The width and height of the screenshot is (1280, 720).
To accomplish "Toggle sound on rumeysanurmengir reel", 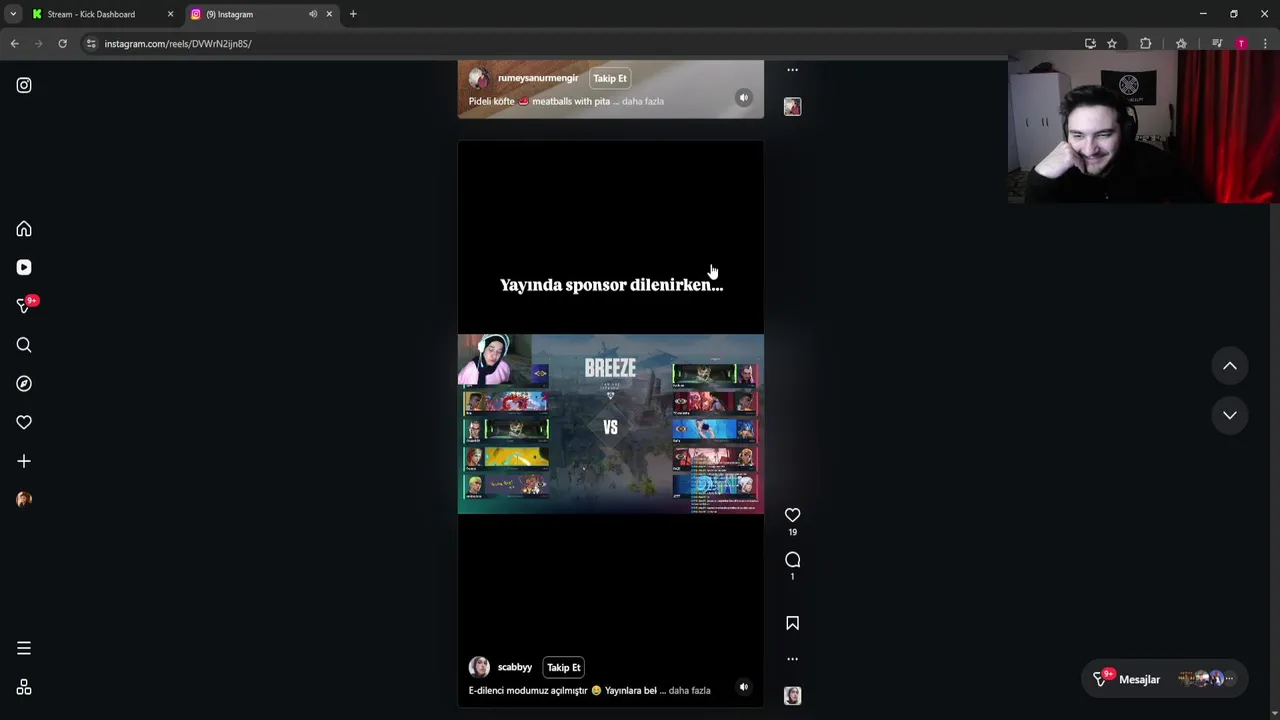I will [743, 97].
